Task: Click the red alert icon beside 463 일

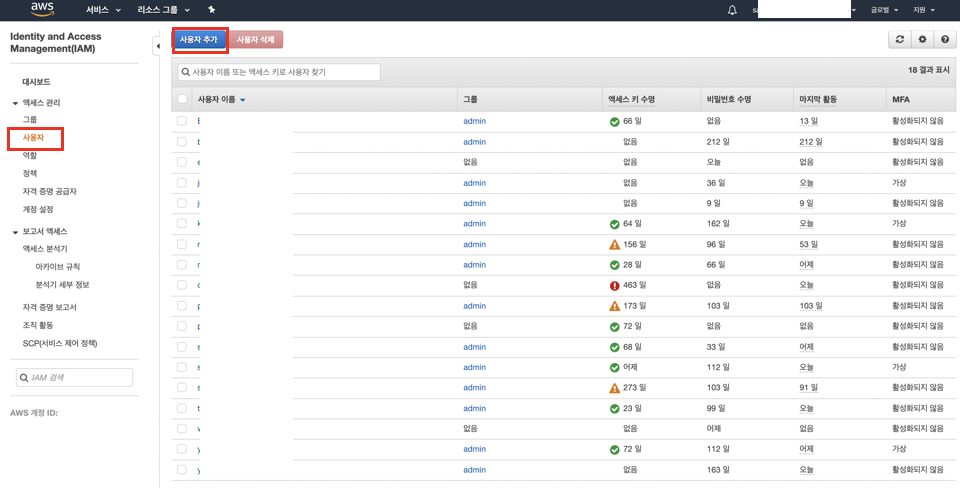Action: (x=614, y=285)
